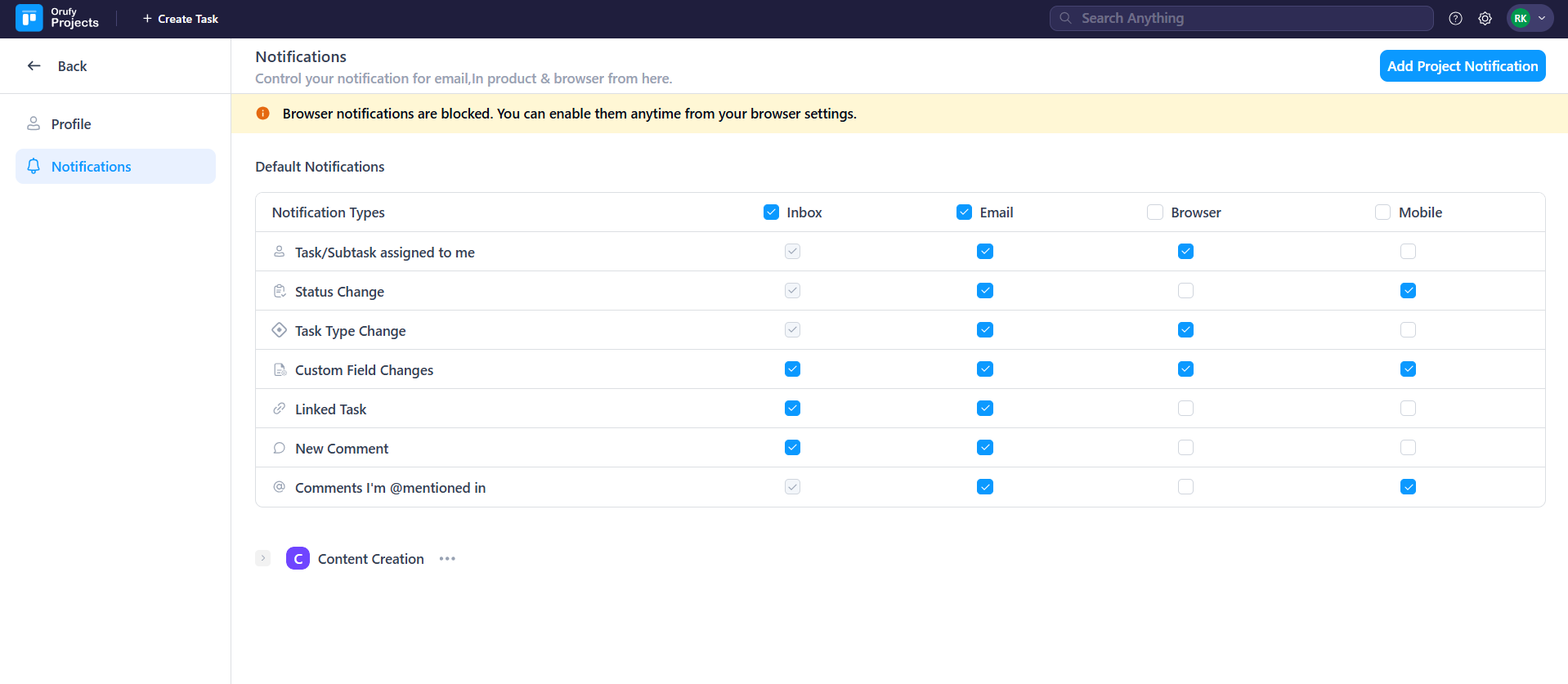
Task: Click the Orufy Projects logo icon
Action: [x=29, y=18]
